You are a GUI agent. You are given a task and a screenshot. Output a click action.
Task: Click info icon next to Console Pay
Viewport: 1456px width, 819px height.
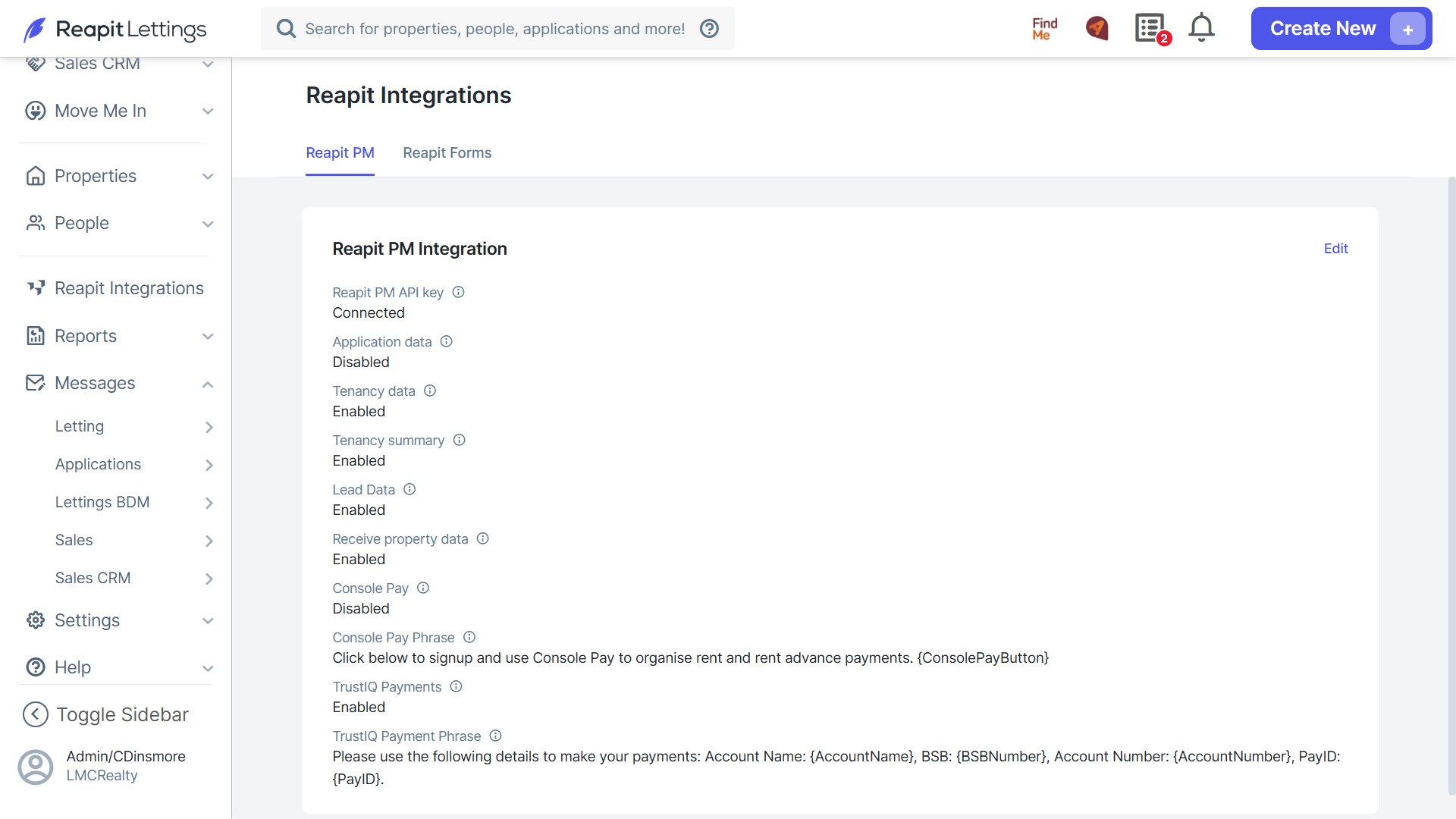[423, 588]
